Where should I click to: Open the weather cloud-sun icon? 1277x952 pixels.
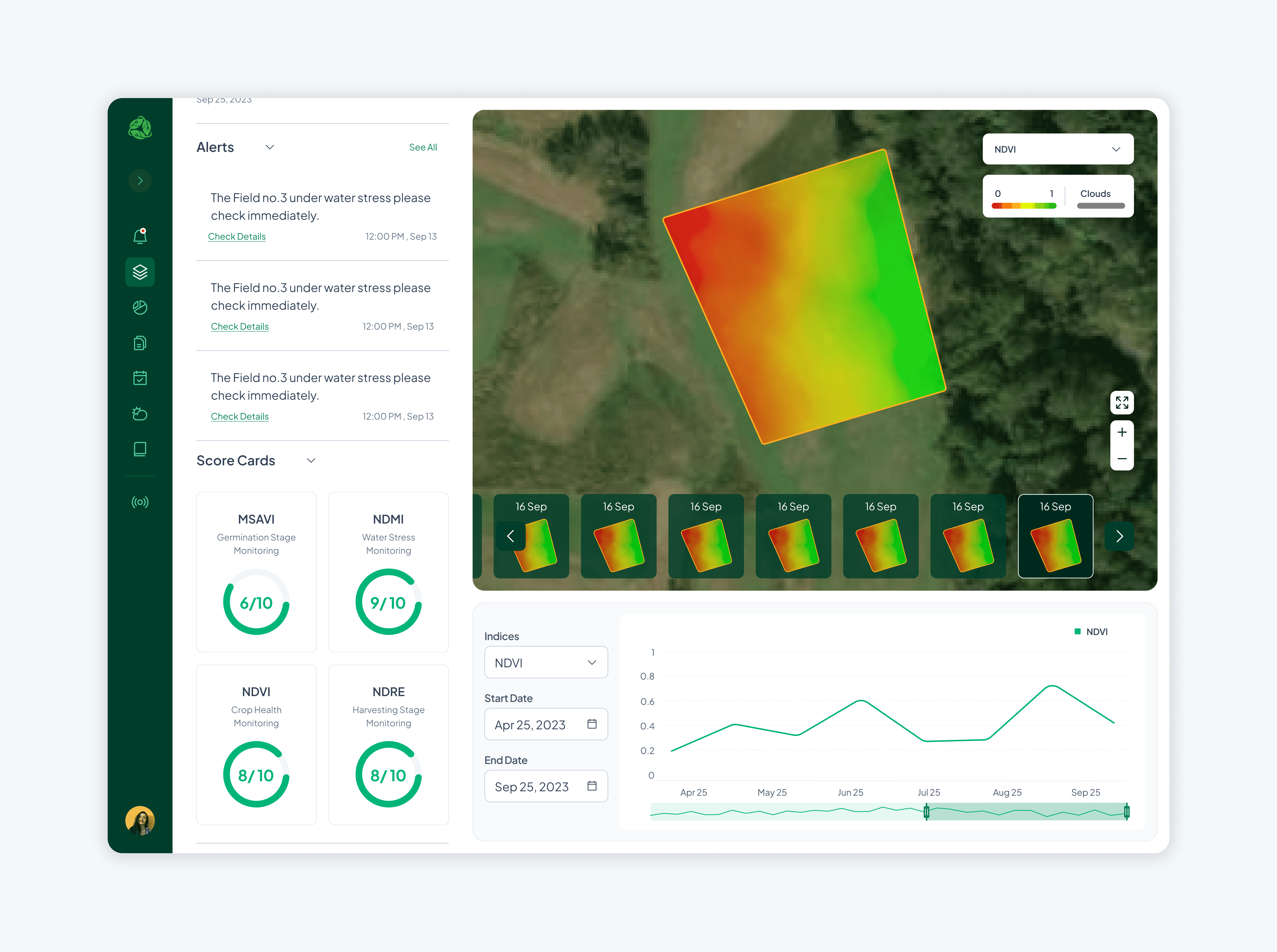[140, 414]
